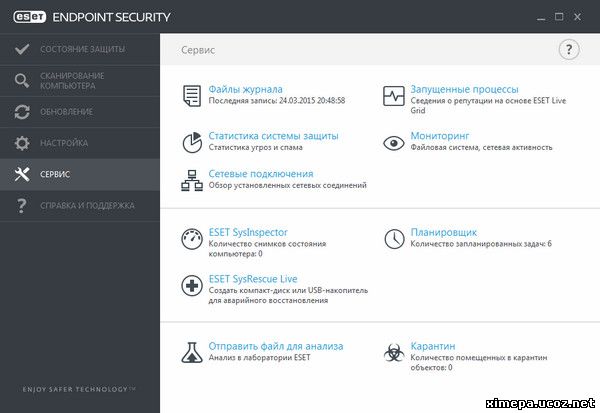600x413 pixels.
Task: Open help with the question mark button
Action: pyautogui.click(x=569, y=49)
